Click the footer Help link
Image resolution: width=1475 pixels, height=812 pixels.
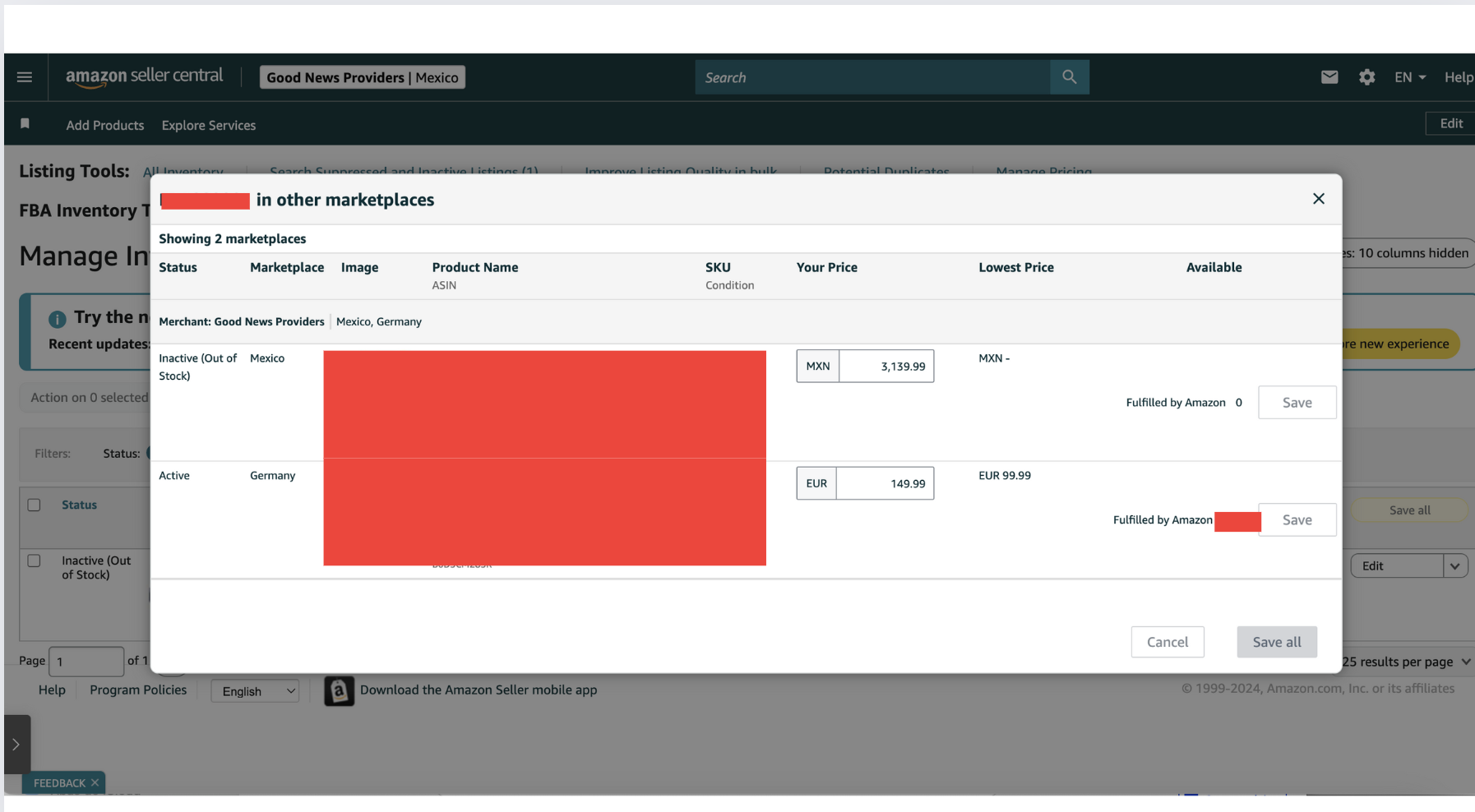[x=52, y=690]
